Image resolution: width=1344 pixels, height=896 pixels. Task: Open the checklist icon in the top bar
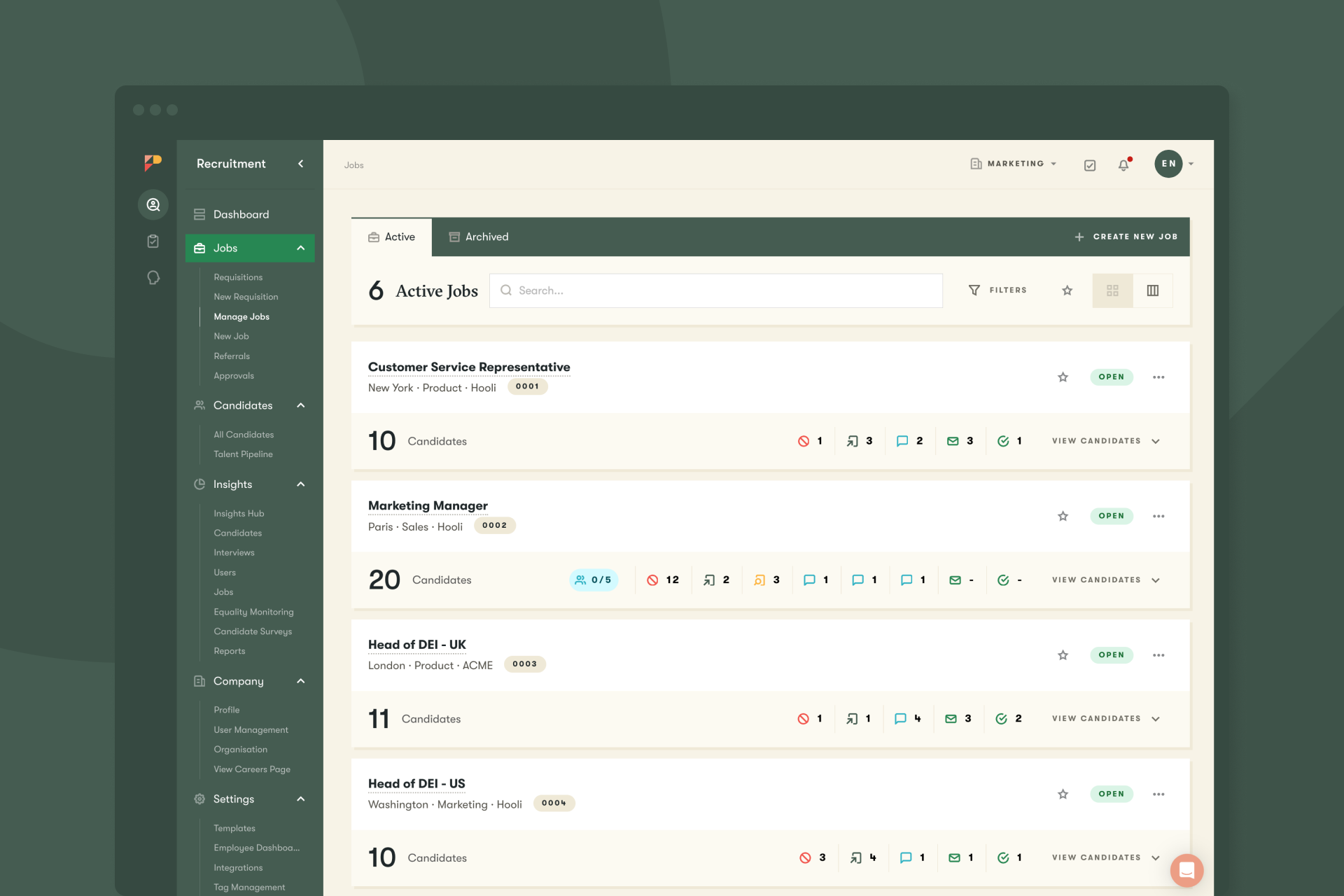coord(1090,165)
